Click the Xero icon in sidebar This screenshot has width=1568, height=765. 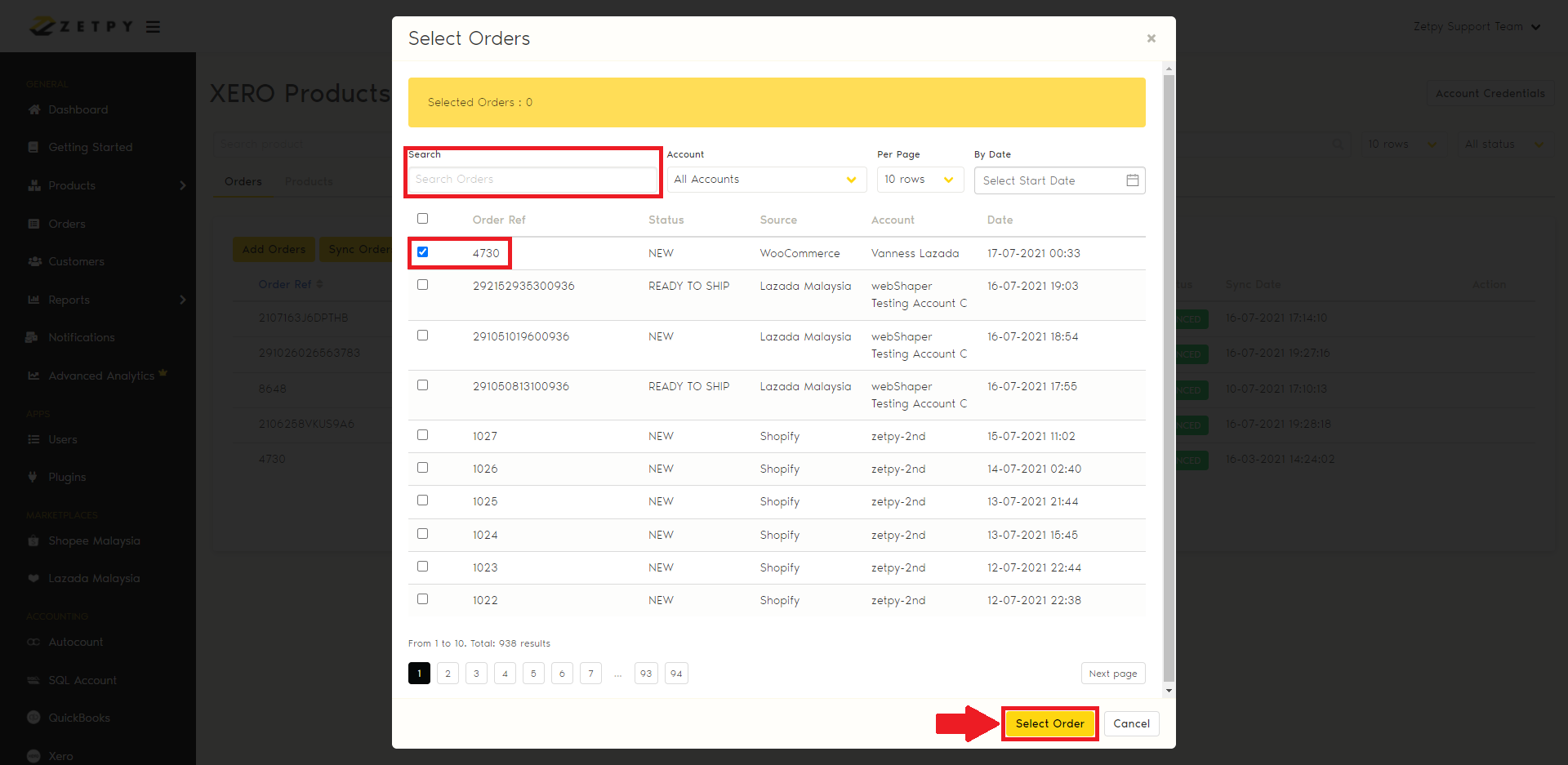(33, 756)
